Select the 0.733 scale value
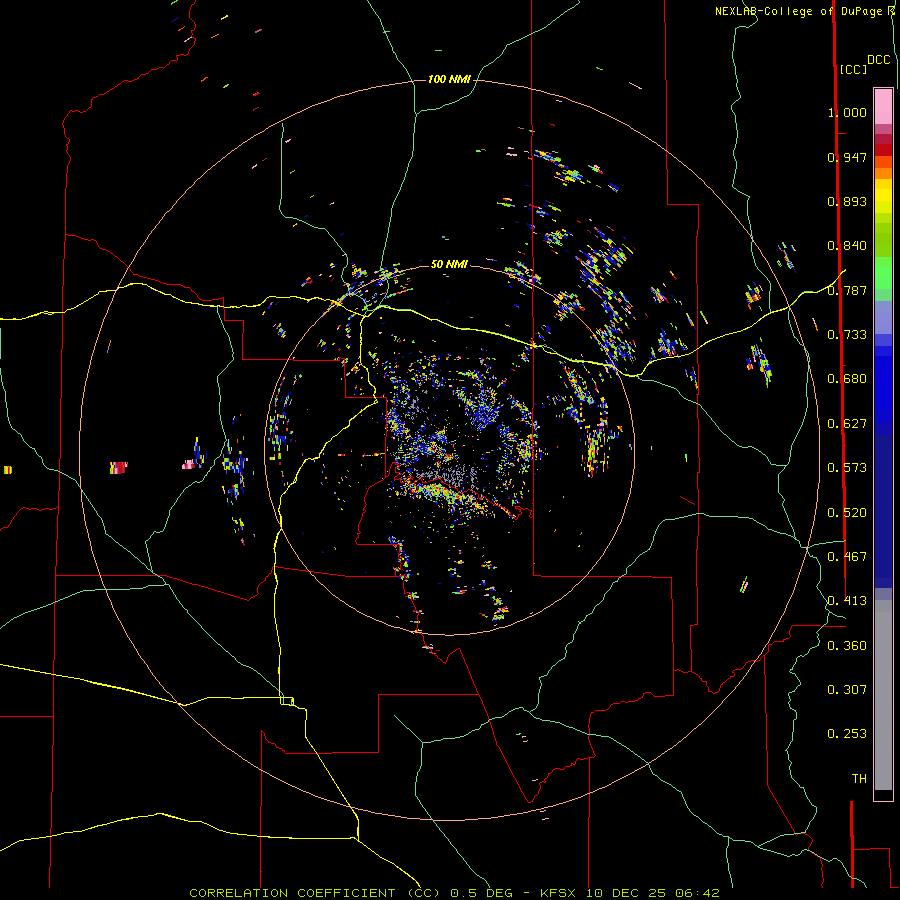Viewport: 900px width, 900px height. coord(847,335)
